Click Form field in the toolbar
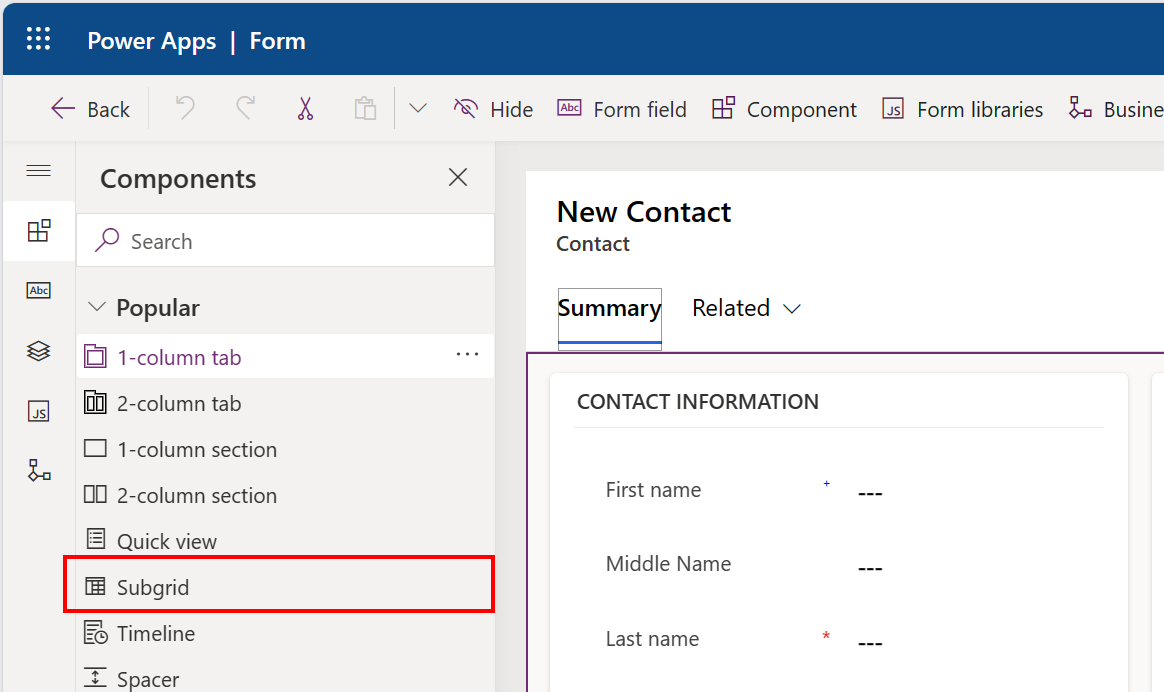 [x=622, y=109]
